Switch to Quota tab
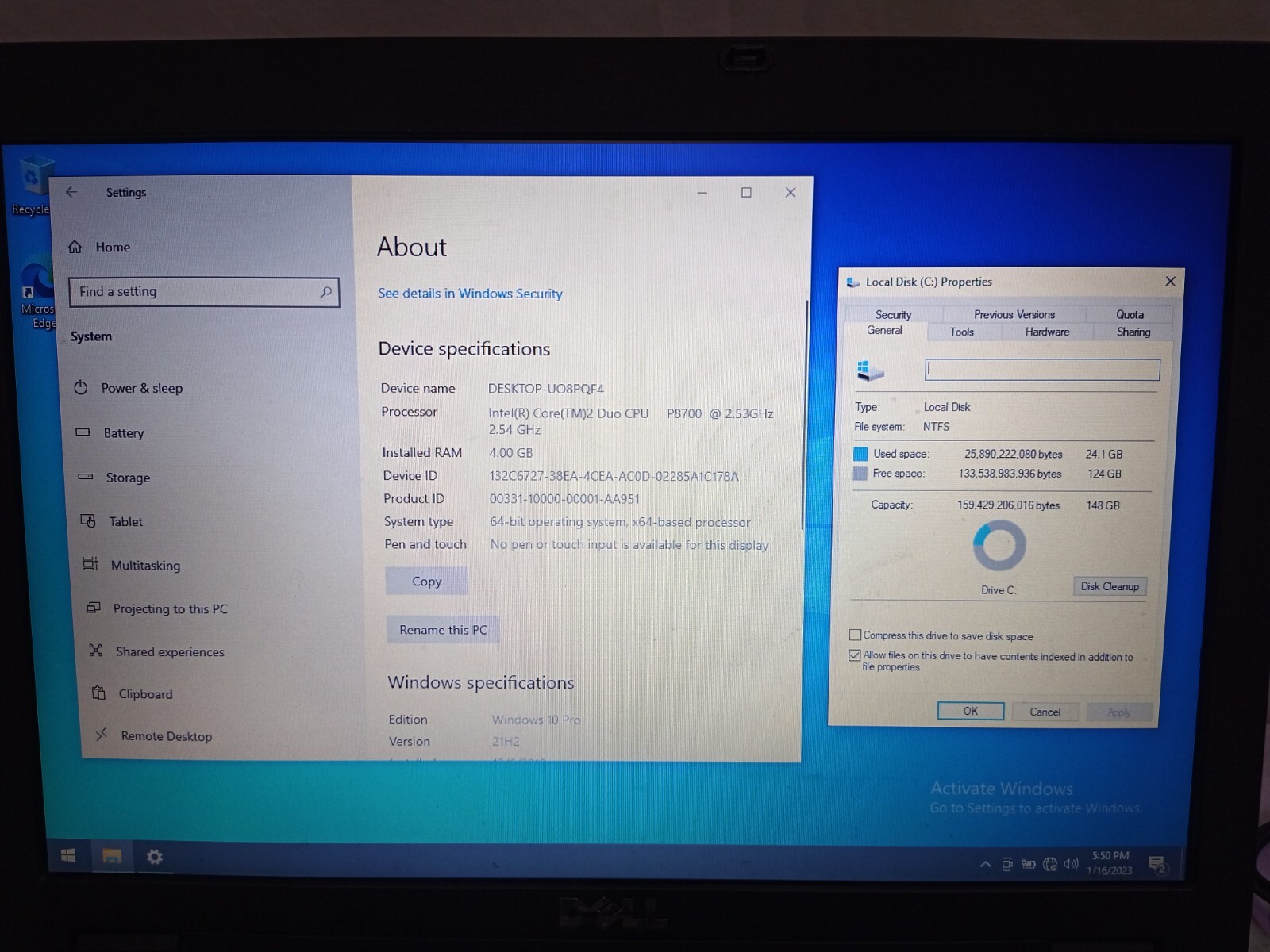The height and width of the screenshot is (952, 1270). (x=1130, y=314)
